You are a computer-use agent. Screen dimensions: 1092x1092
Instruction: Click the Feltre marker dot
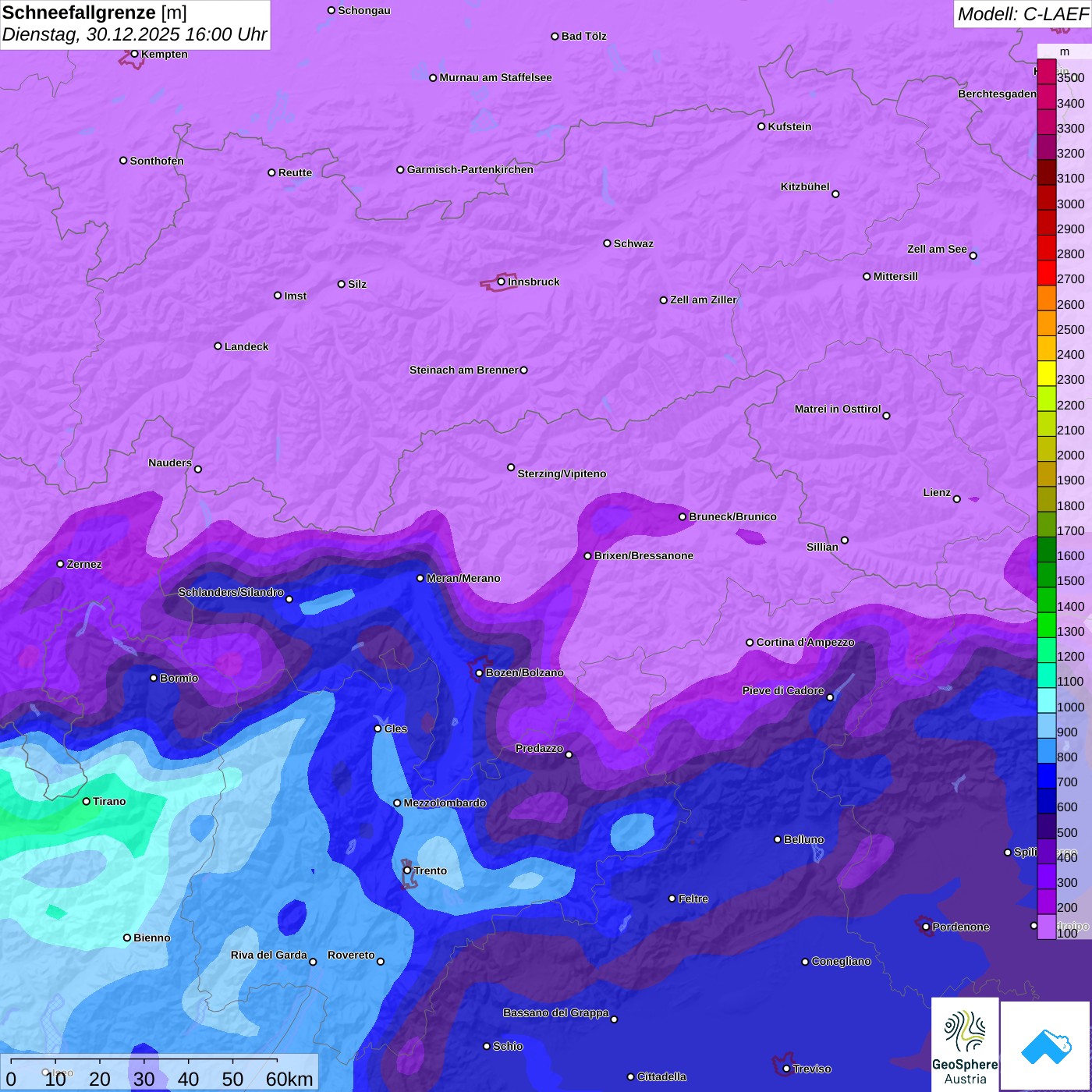point(672,899)
